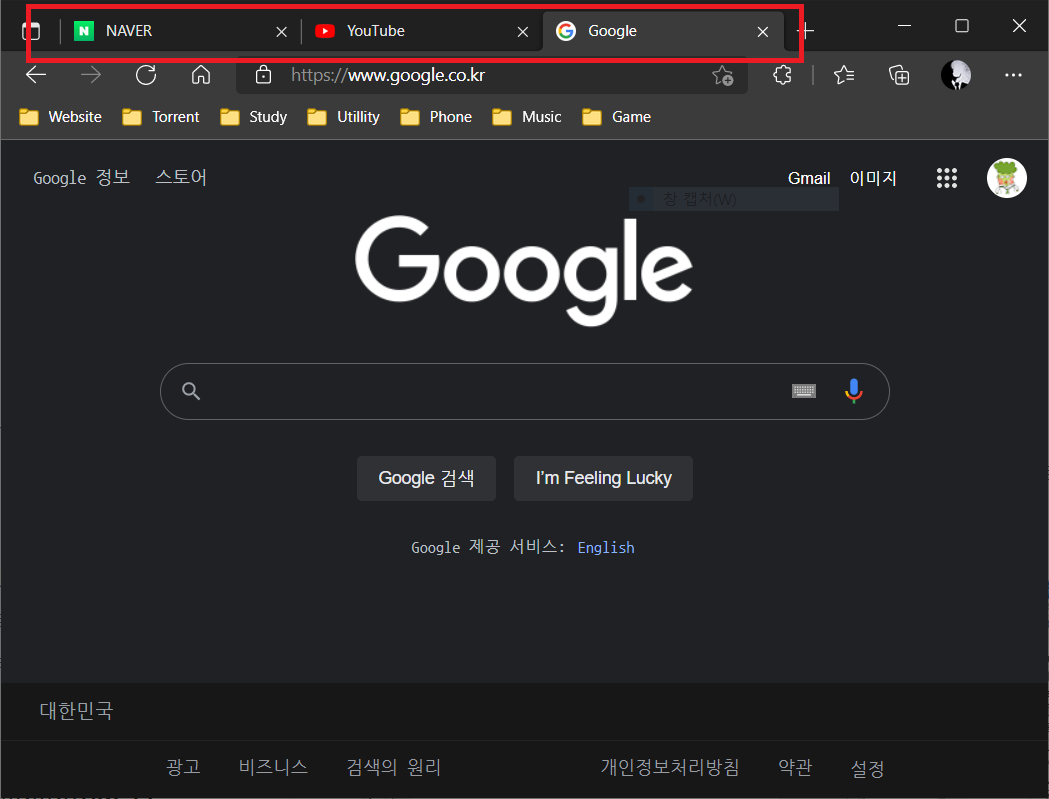Go to the browser home page

[201, 75]
